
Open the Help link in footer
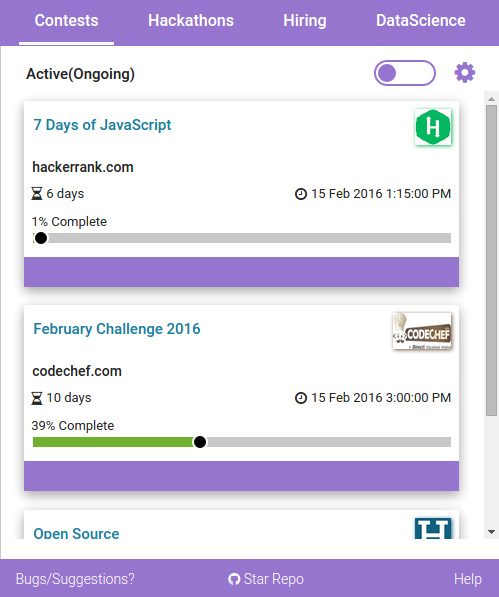pyautogui.click(x=467, y=579)
